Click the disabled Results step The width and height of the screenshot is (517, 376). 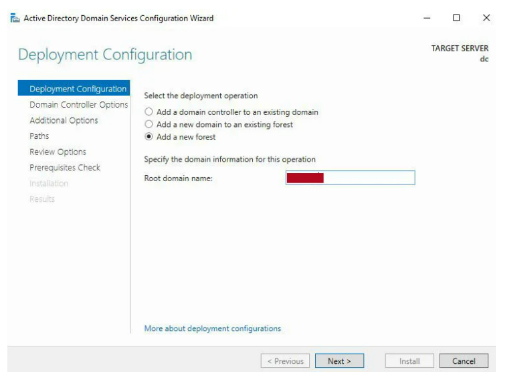coord(42,199)
